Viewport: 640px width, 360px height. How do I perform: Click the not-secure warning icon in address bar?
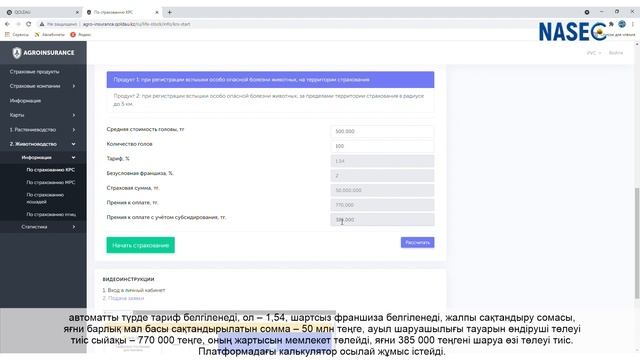click(42, 24)
